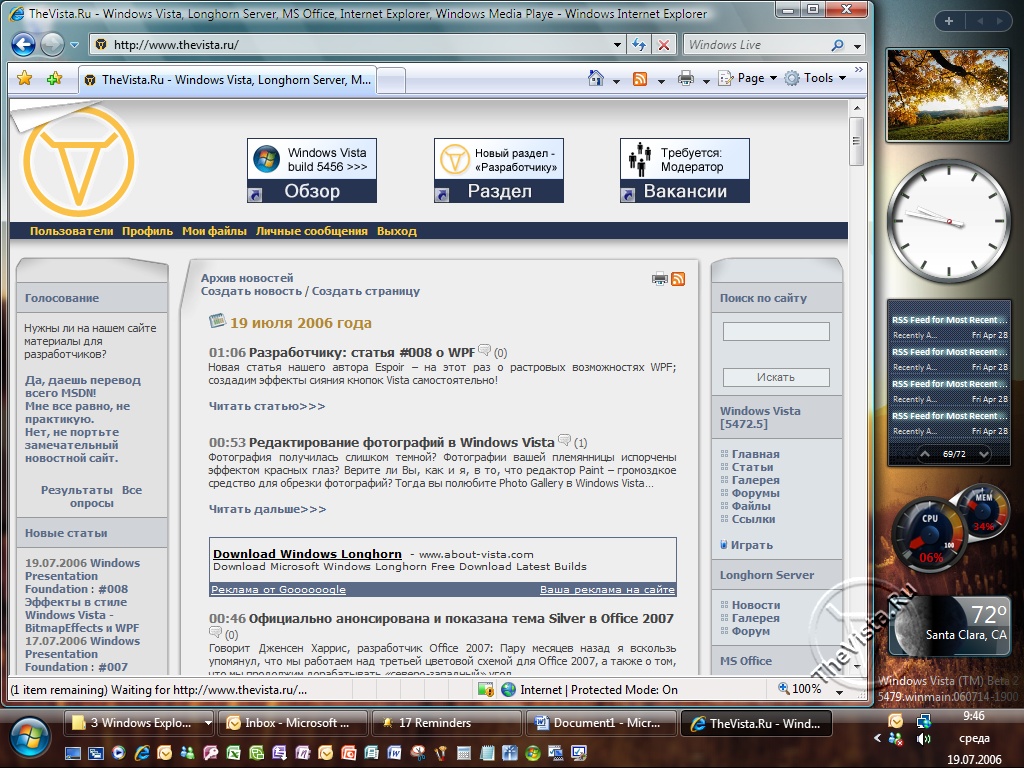Page down the RSS feed gadget

(x=984, y=454)
